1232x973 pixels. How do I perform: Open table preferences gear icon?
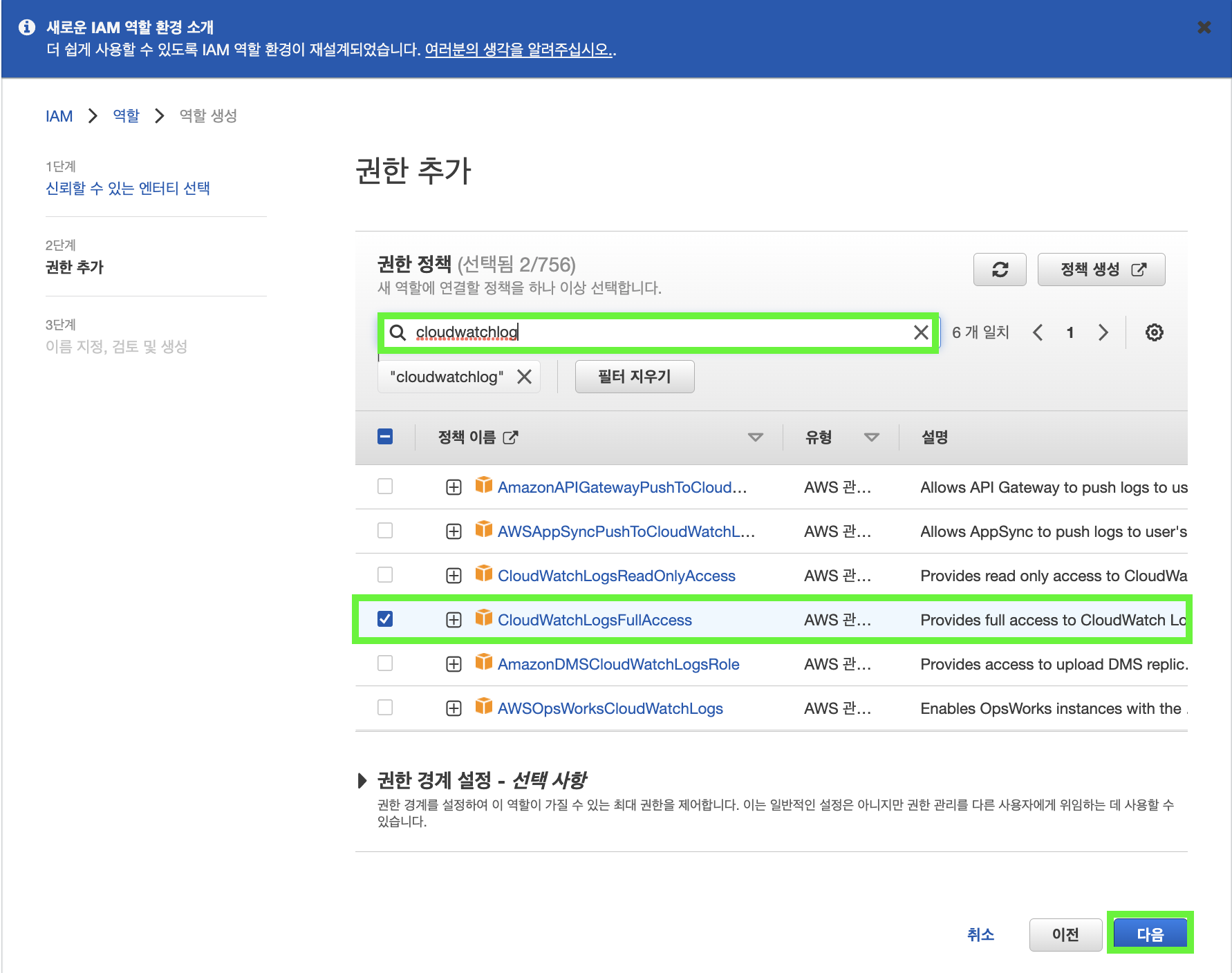1154,332
